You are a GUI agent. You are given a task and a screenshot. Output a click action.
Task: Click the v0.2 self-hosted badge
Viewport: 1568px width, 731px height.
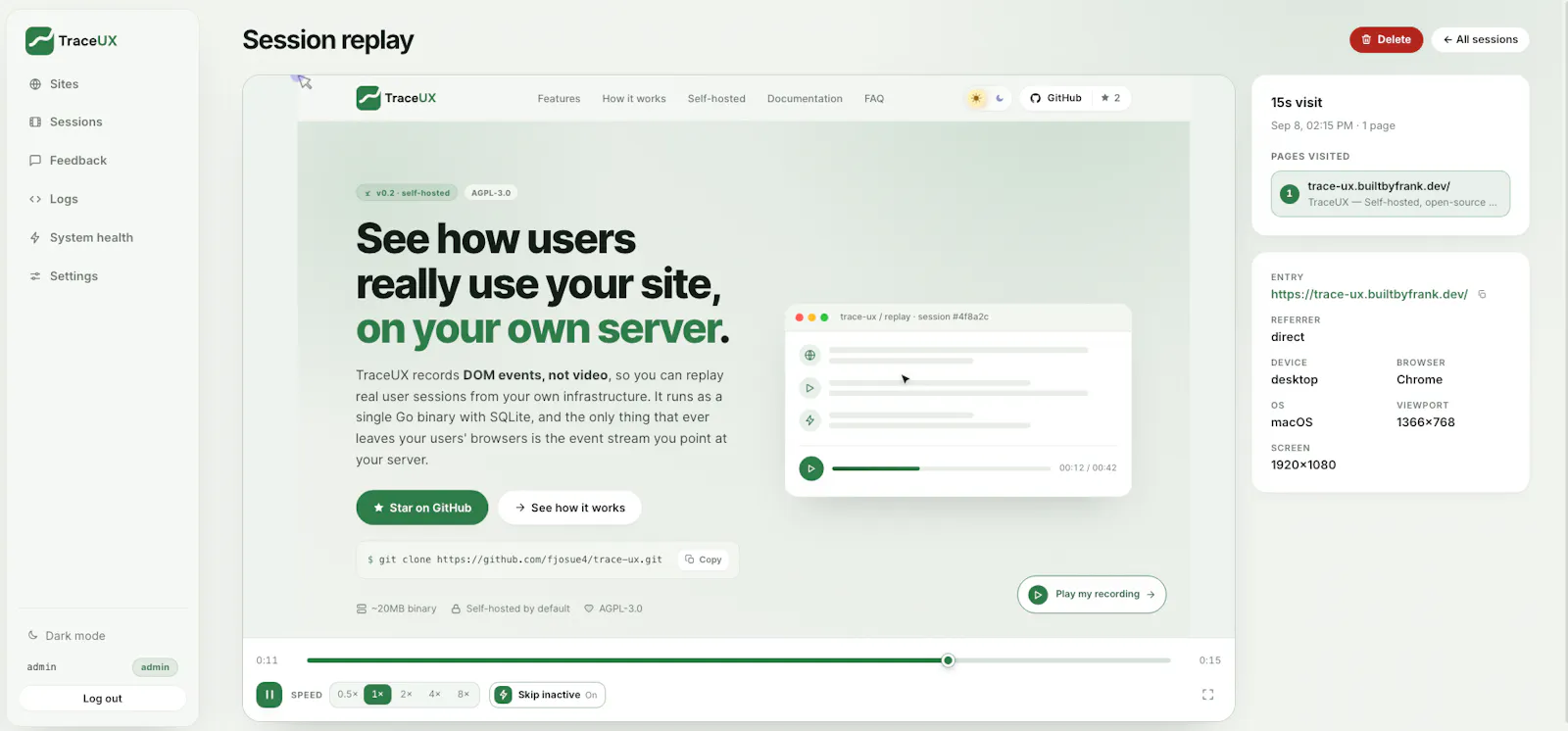(407, 193)
